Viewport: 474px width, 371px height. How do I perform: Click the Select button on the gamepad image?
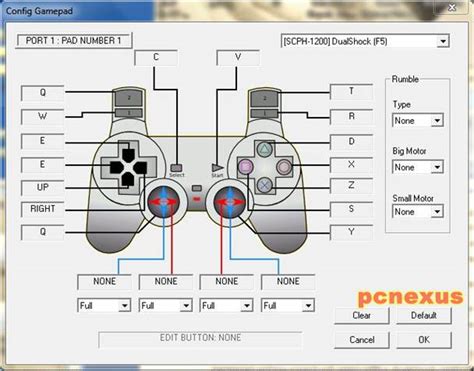tap(176, 167)
